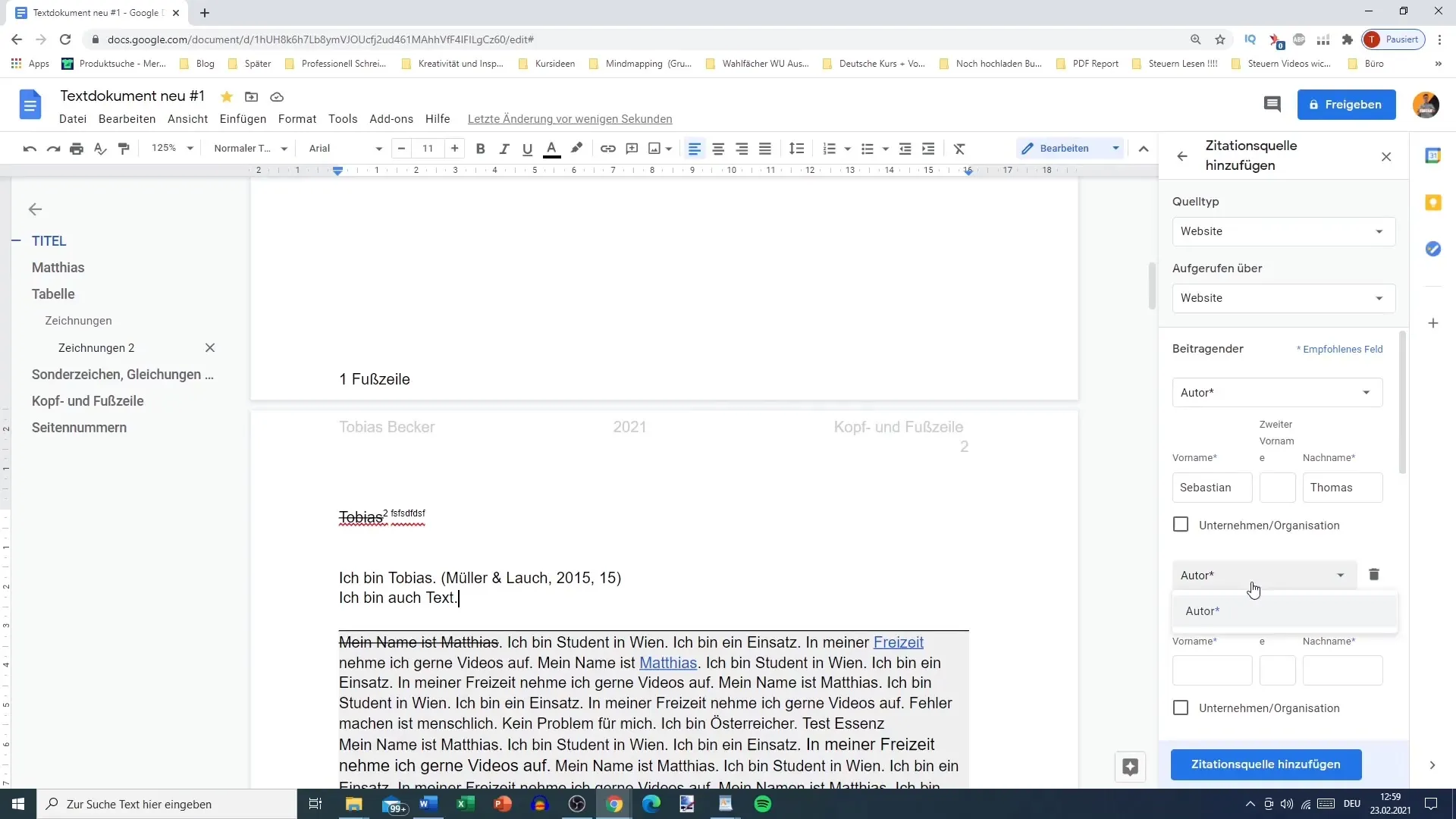Click the font size input field

click(x=428, y=148)
